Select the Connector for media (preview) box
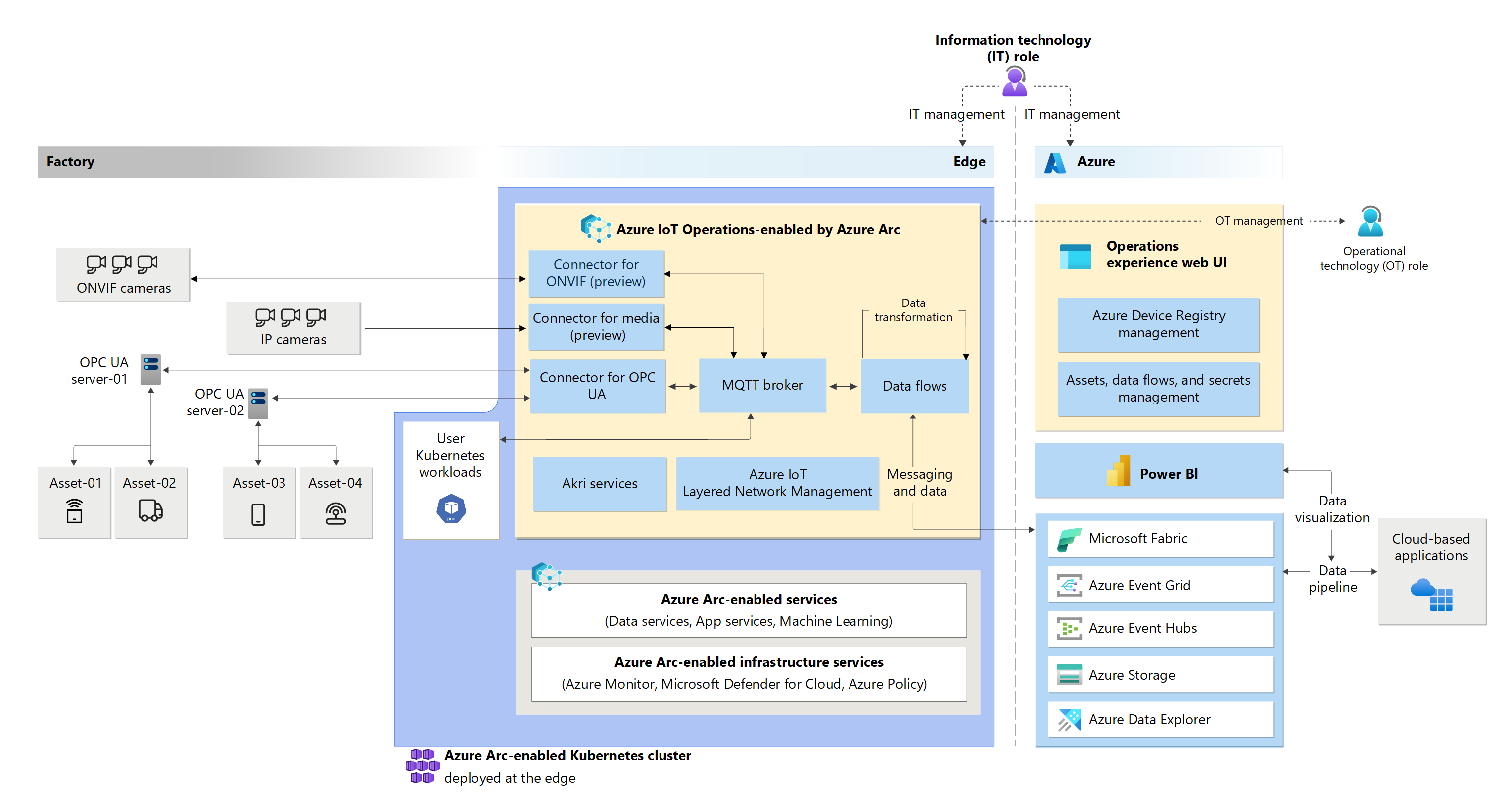The image size is (1512, 808). (x=596, y=327)
